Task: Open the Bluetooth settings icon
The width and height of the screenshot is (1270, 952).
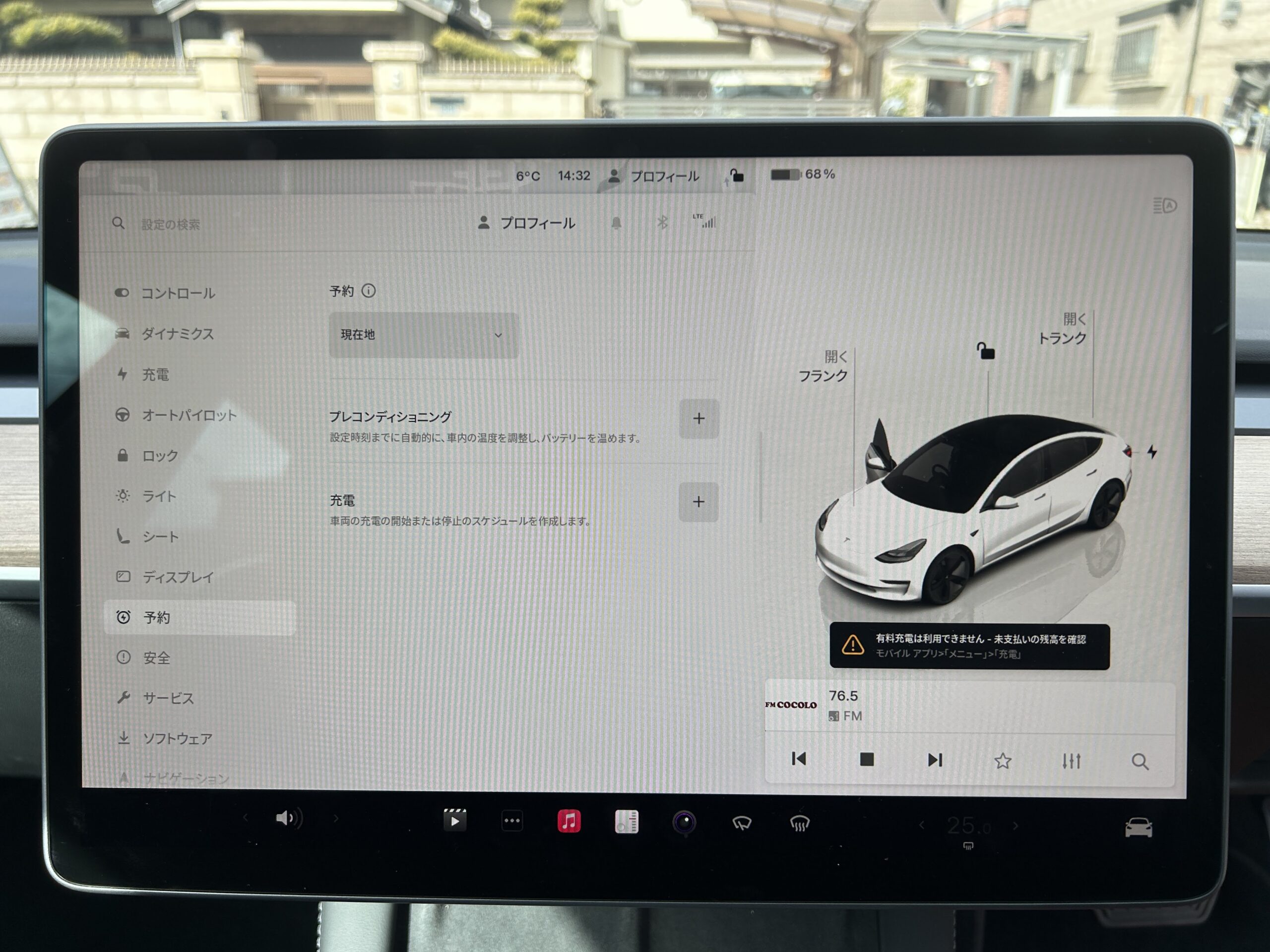Action: tap(662, 222)
